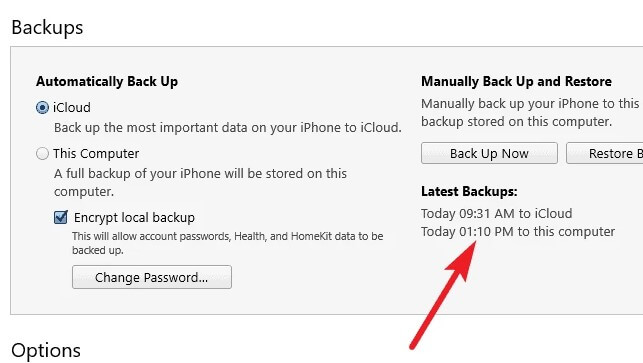This screenshot has height=363, width=643.
Task: Click the 'Manually back up your iPhone' description
Action: 532,112
